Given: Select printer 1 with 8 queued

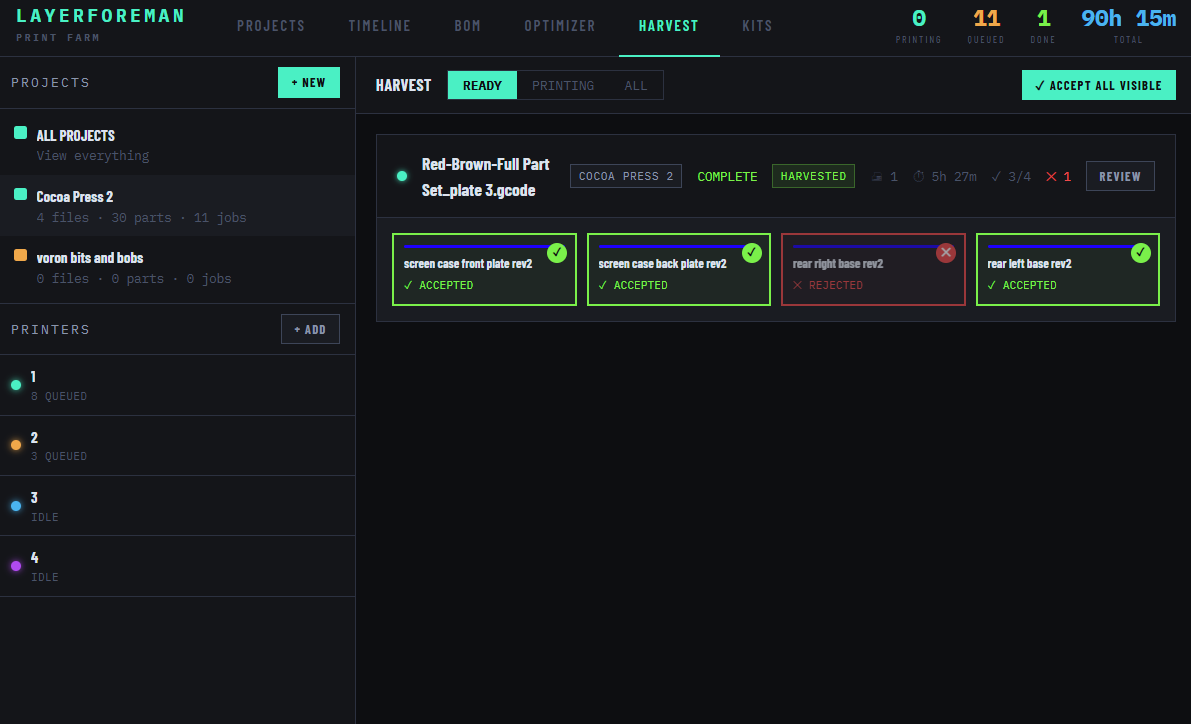Looking at the screenshot, I should (x=177, y=385).
